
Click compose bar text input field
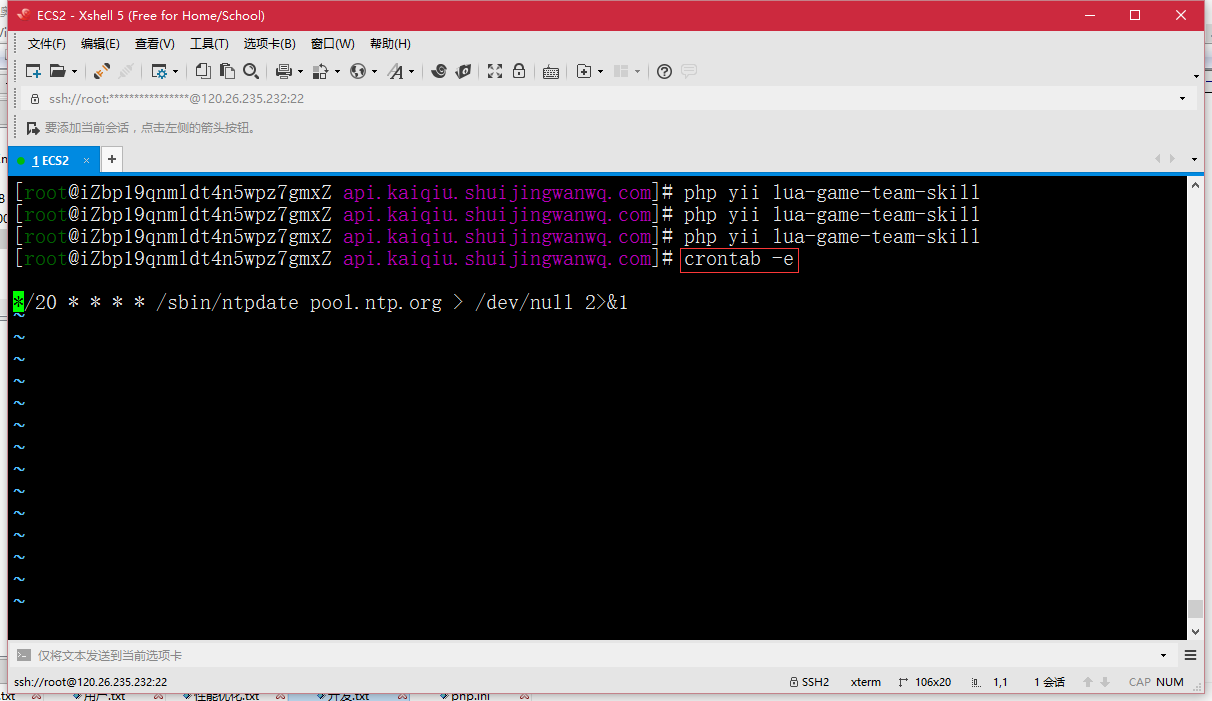coord(595,655)
